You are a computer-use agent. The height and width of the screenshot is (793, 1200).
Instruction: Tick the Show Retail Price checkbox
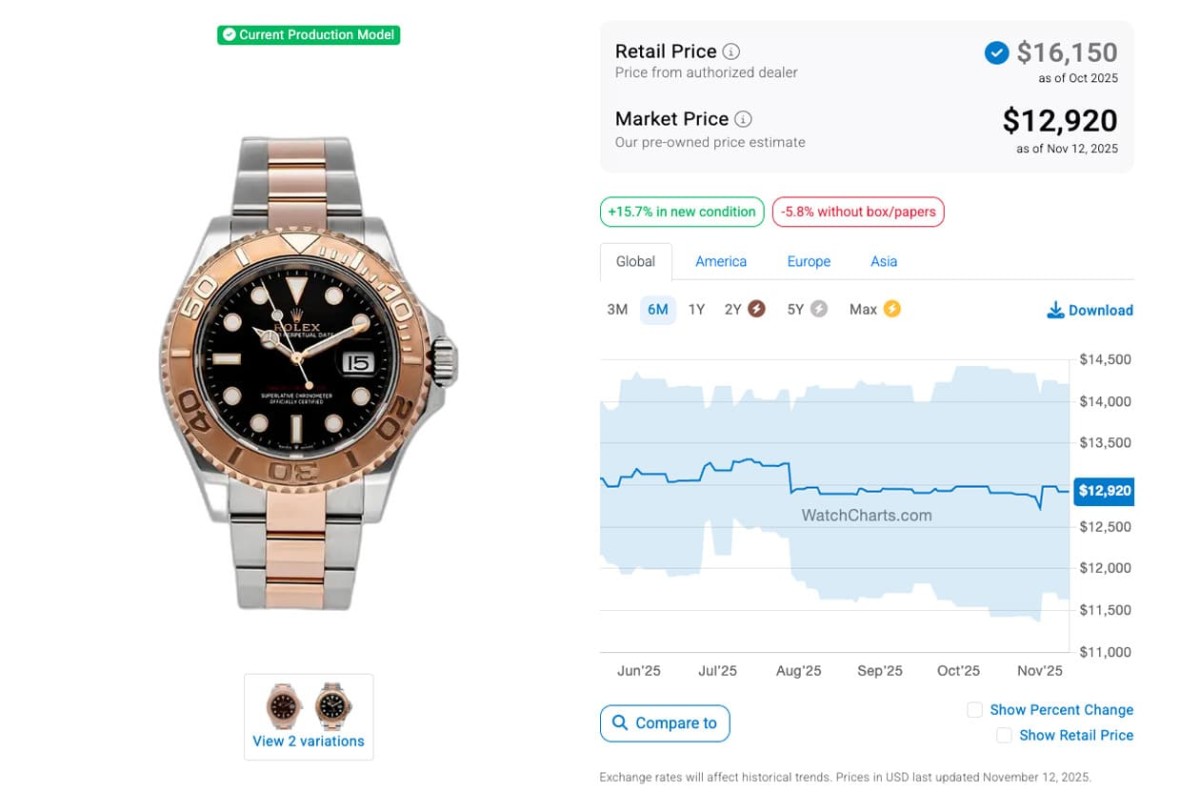tap(1004, 735)
